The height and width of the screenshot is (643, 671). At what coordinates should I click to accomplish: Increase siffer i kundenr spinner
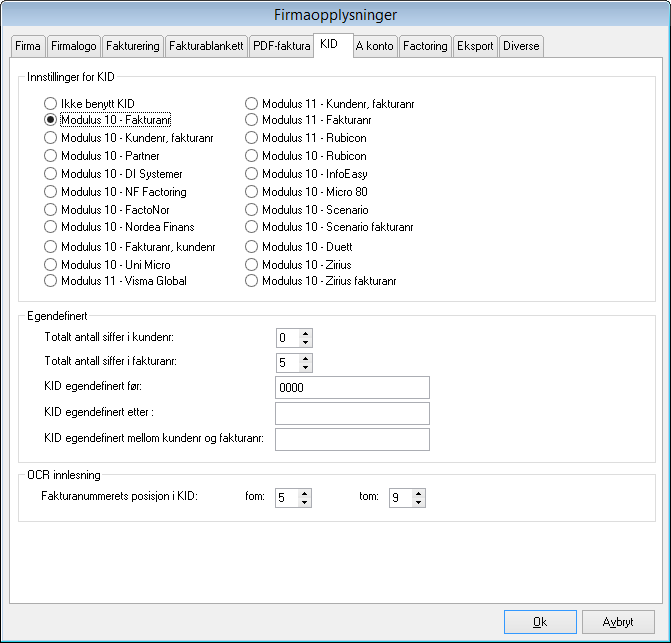305,334
